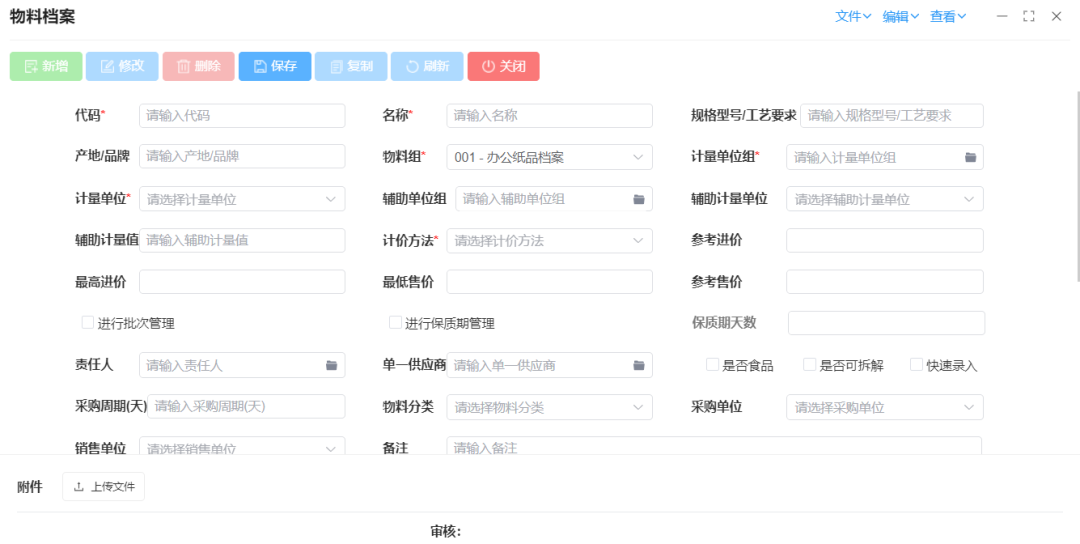Focus the 产地/品牌 input field
This screenshot has height=544, width=1080.
pos(242,156)
